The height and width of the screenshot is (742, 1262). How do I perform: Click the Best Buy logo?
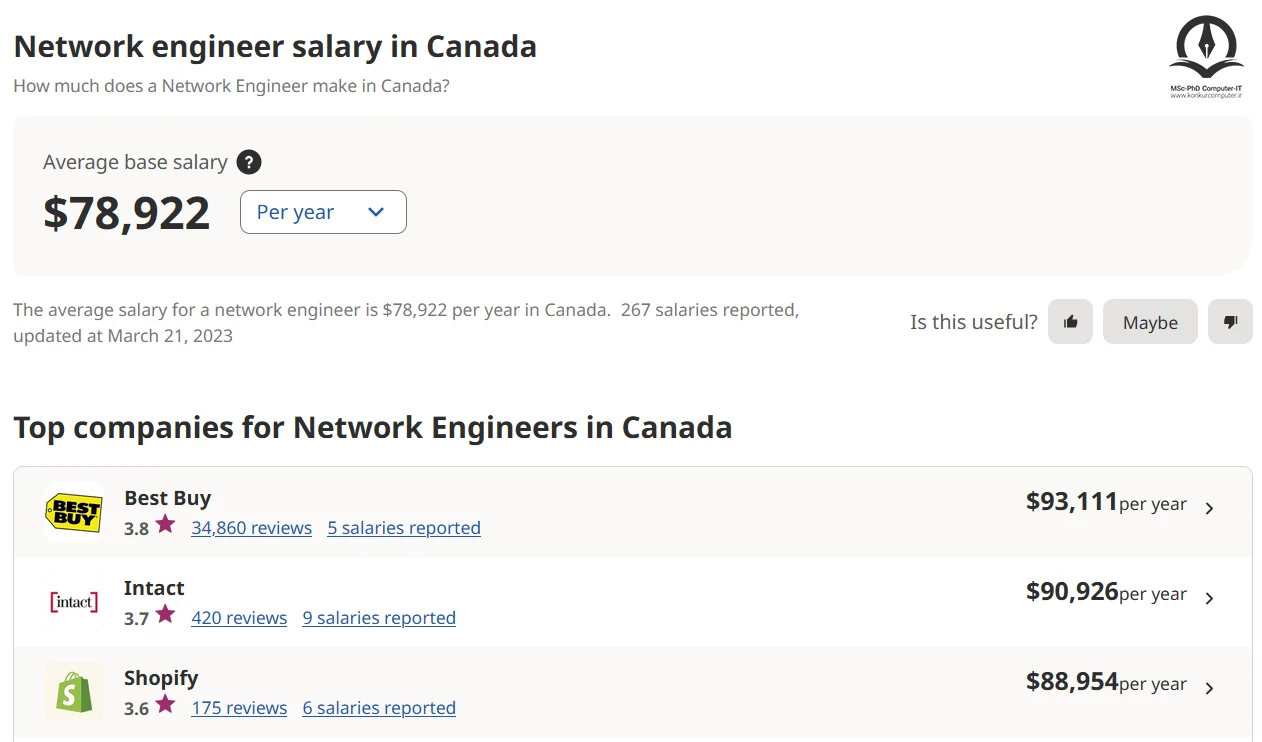click(x=74, y=513)
